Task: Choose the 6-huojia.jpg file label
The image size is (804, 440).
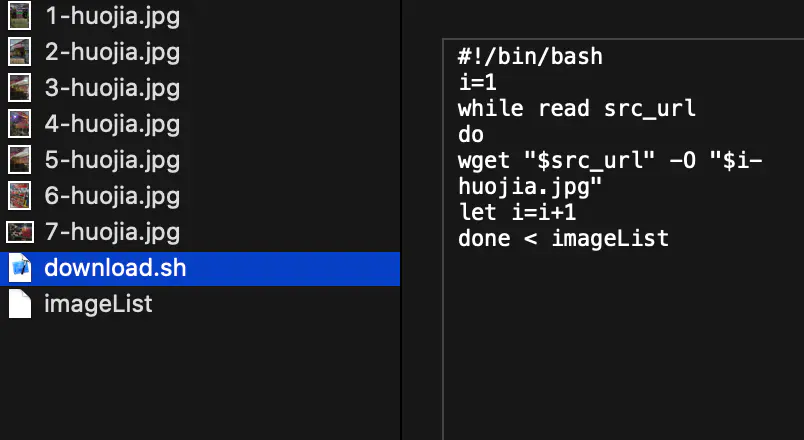Action: click(x=112, y=195)
